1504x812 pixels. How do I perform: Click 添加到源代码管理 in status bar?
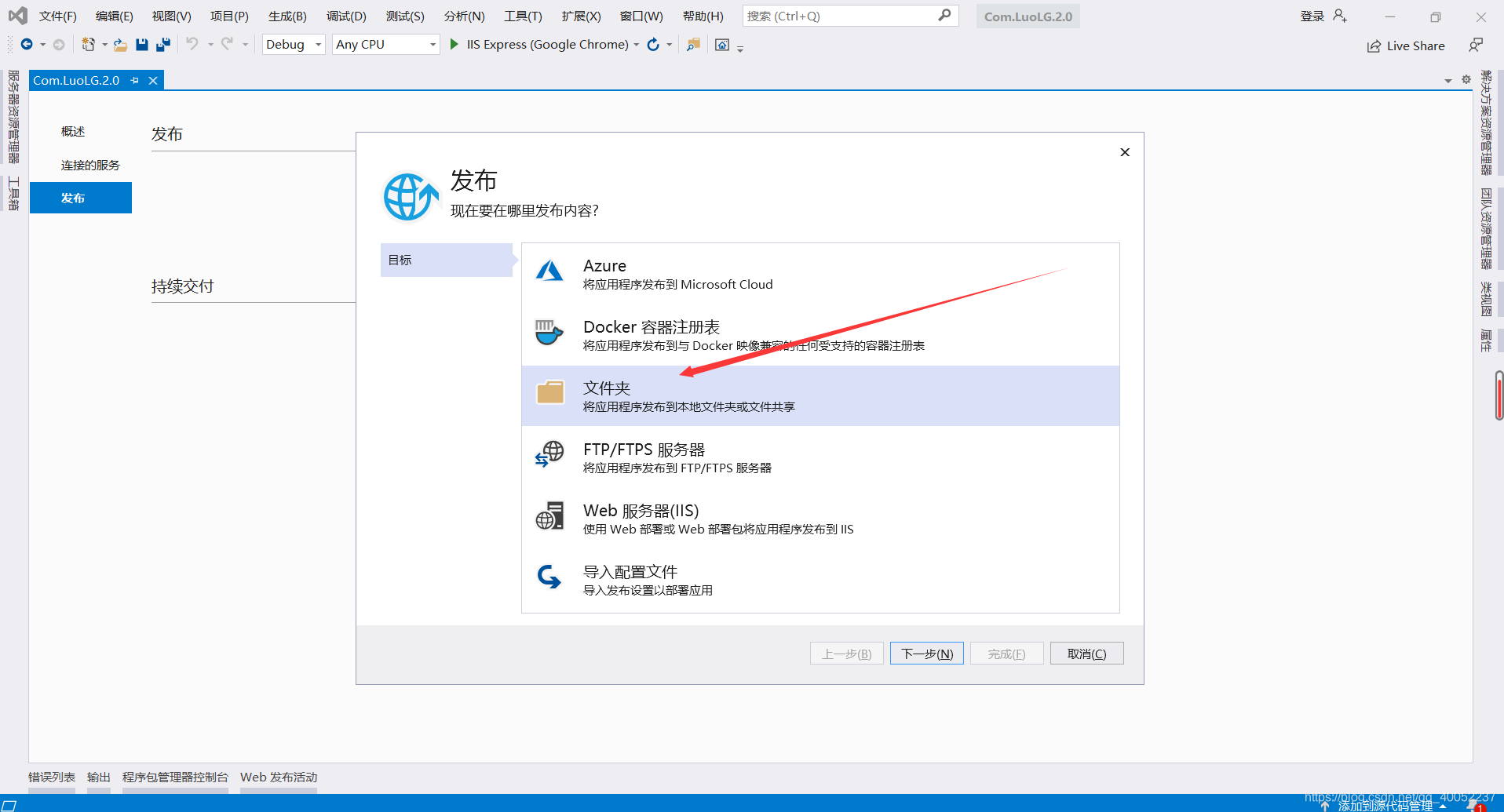click(1385, 806)
